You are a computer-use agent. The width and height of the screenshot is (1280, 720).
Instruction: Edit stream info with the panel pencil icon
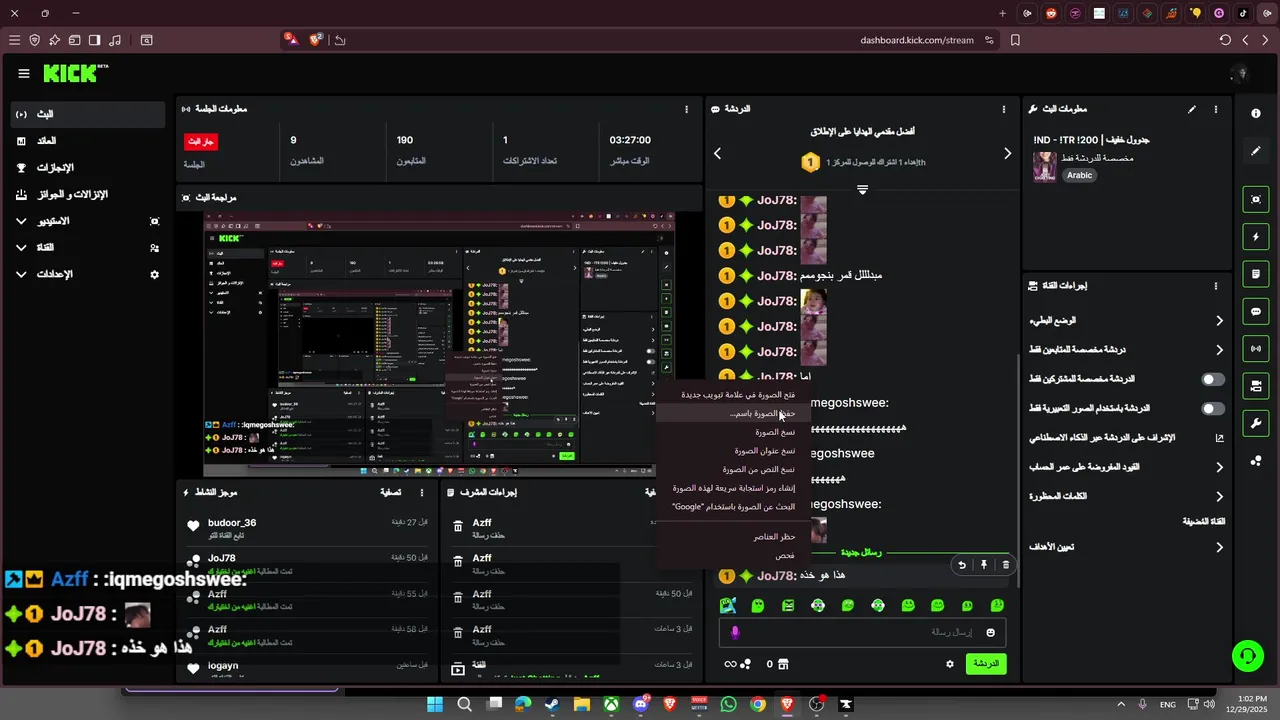click(x=1192, y=109)
